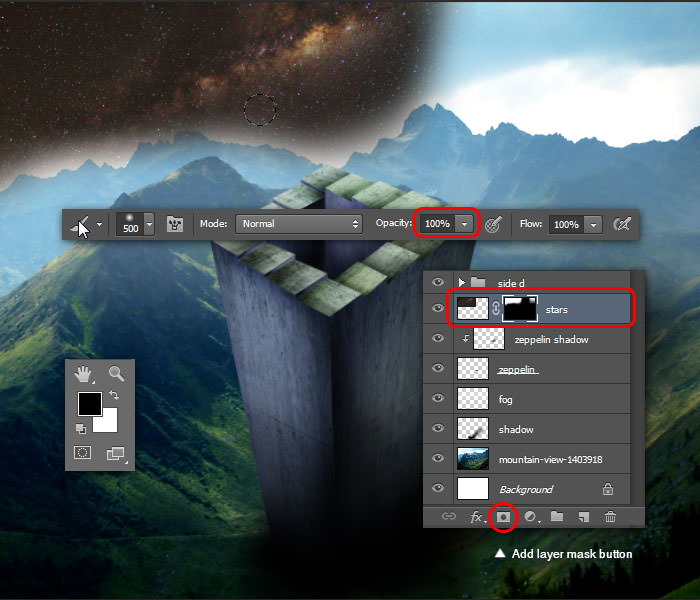Viewport: 700px width, 600px height.
Task: Click the Link layers icon
Action: [x=449, y=517]
